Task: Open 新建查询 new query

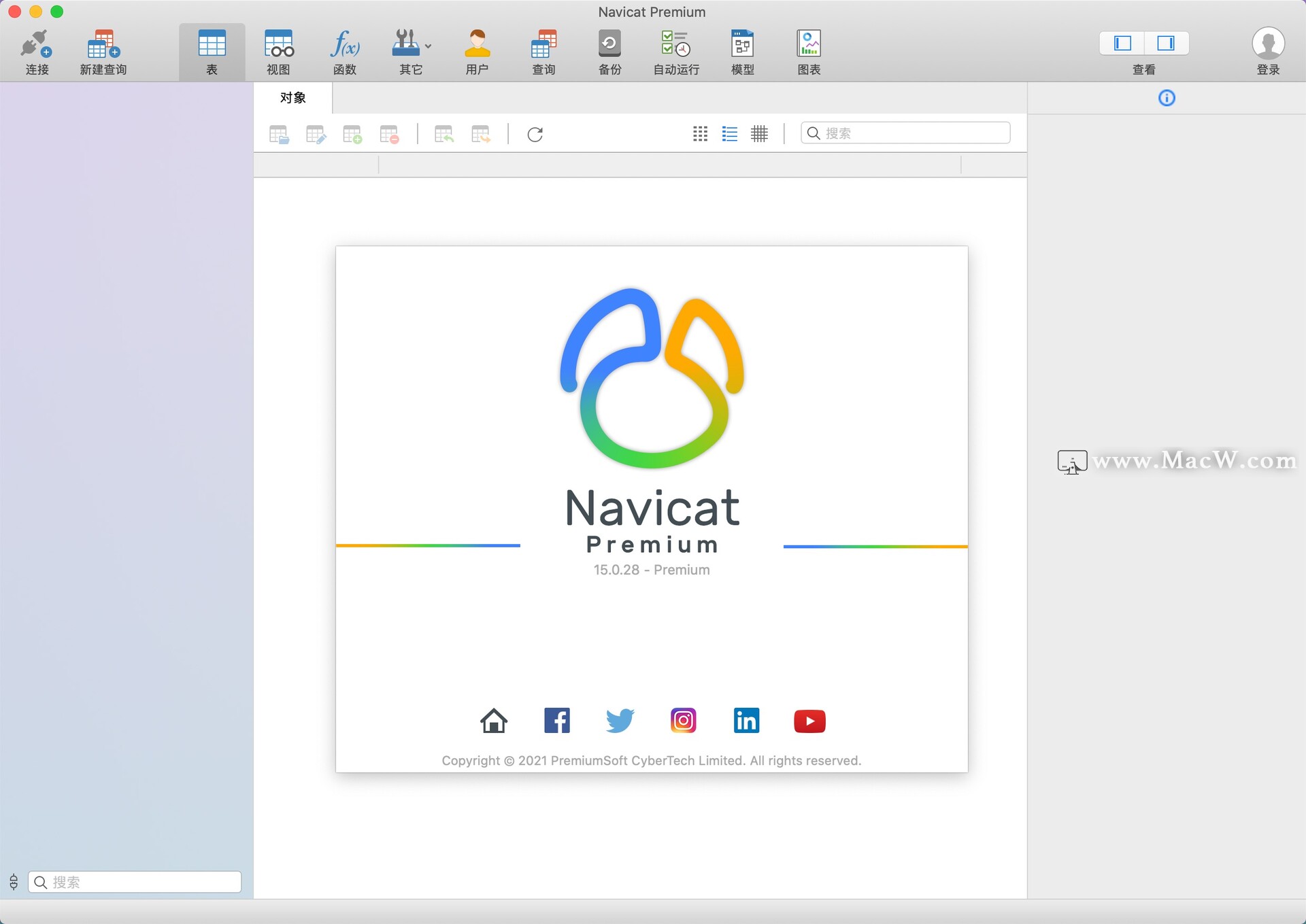Action: tap(103, 44)
